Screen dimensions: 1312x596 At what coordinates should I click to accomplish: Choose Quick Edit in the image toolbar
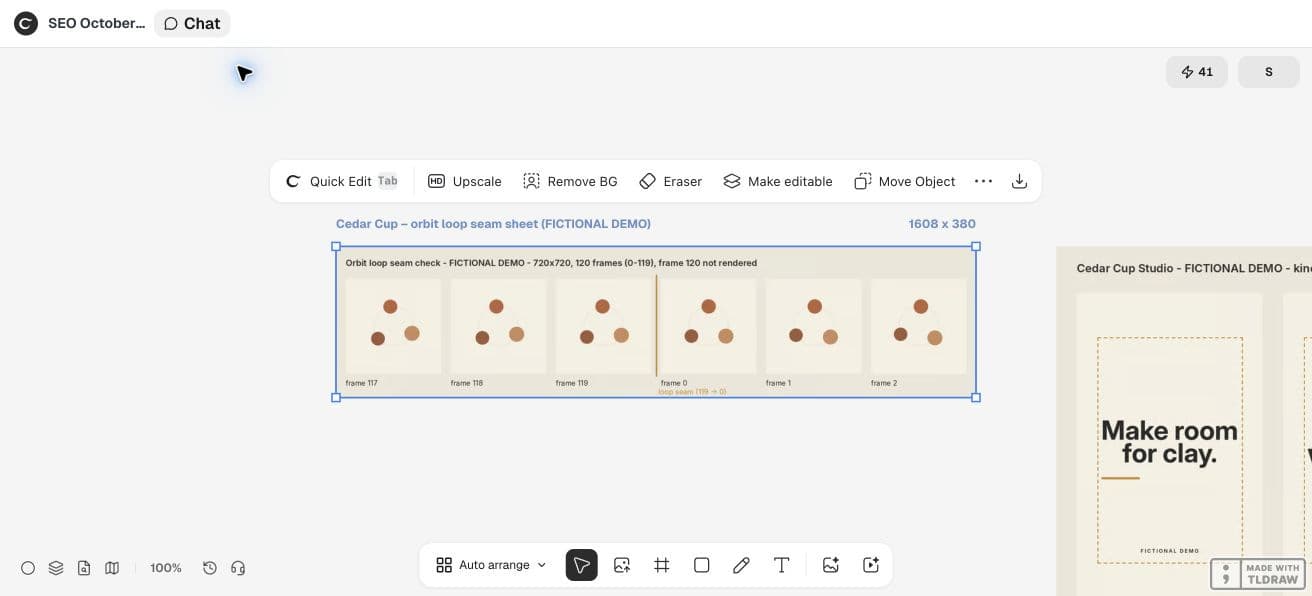tap(341, 181)
